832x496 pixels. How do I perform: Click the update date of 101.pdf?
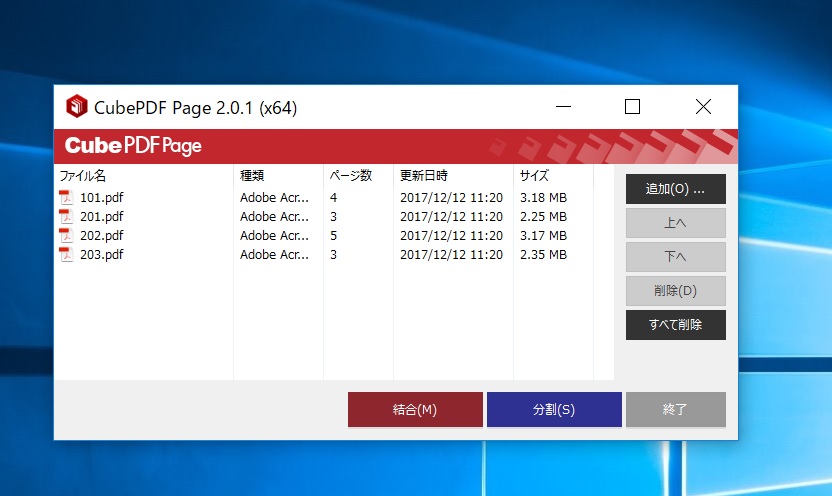[x=451, y=198]
